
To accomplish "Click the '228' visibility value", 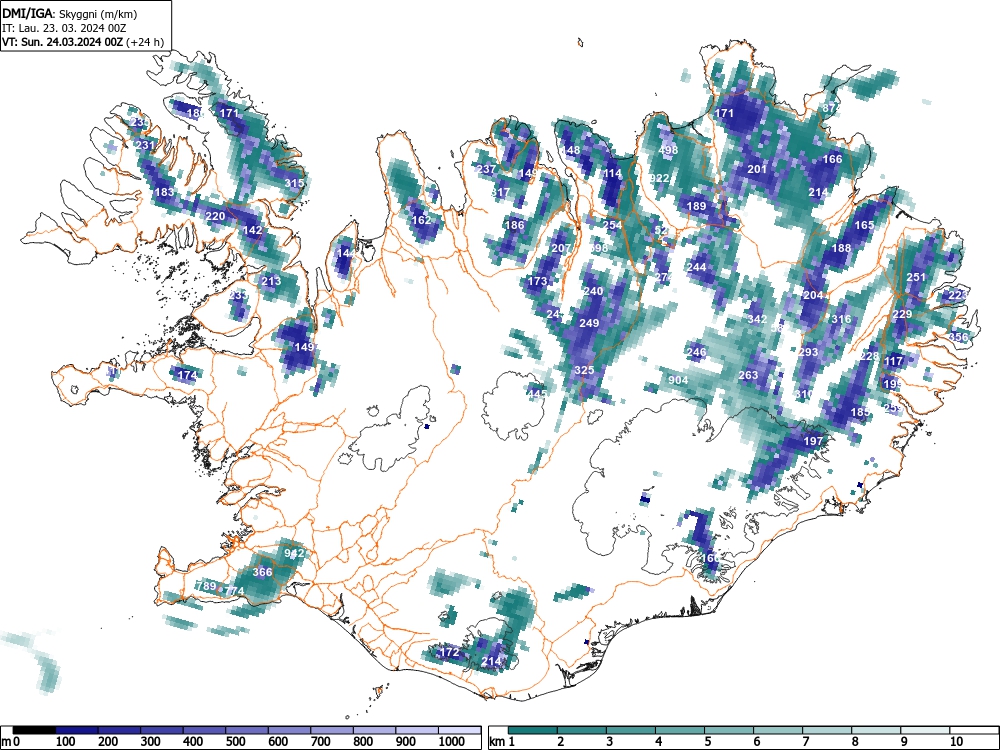I will [869, 357].
